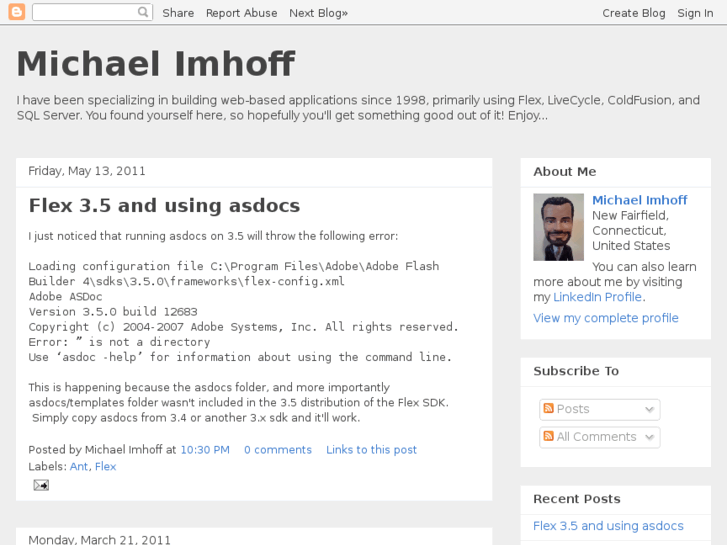
Task: Click View my complete profile
Action: click(x=605, y=318)
